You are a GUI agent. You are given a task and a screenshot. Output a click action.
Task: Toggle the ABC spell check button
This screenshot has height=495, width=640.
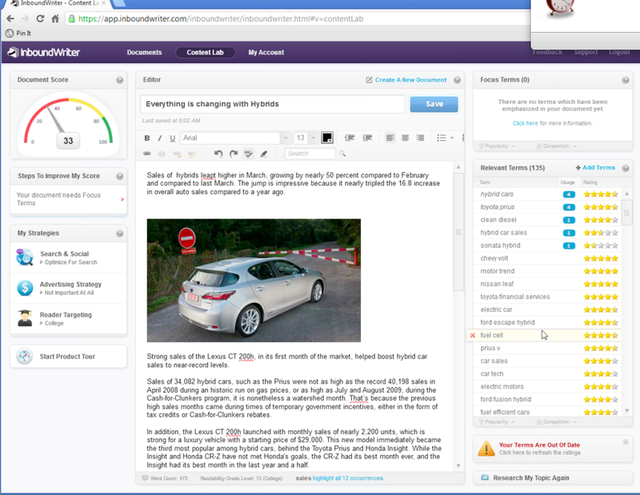(248, 153)
